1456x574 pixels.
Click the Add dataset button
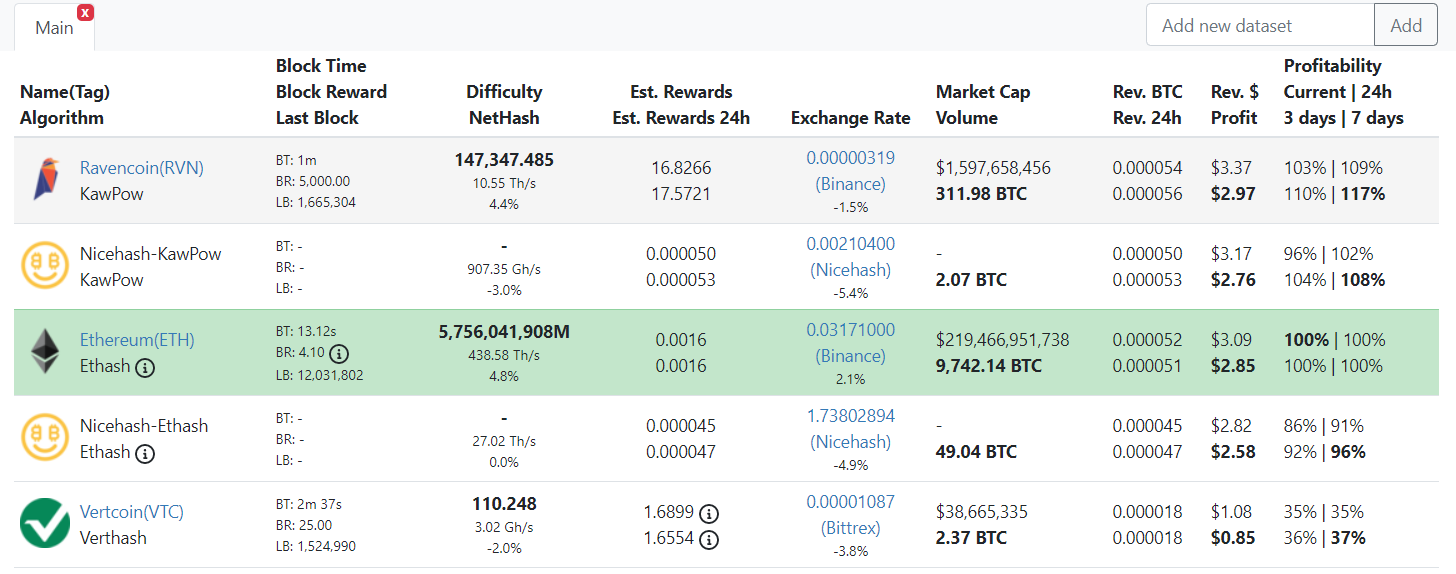pyautogui.click(x=1406, y=25)
